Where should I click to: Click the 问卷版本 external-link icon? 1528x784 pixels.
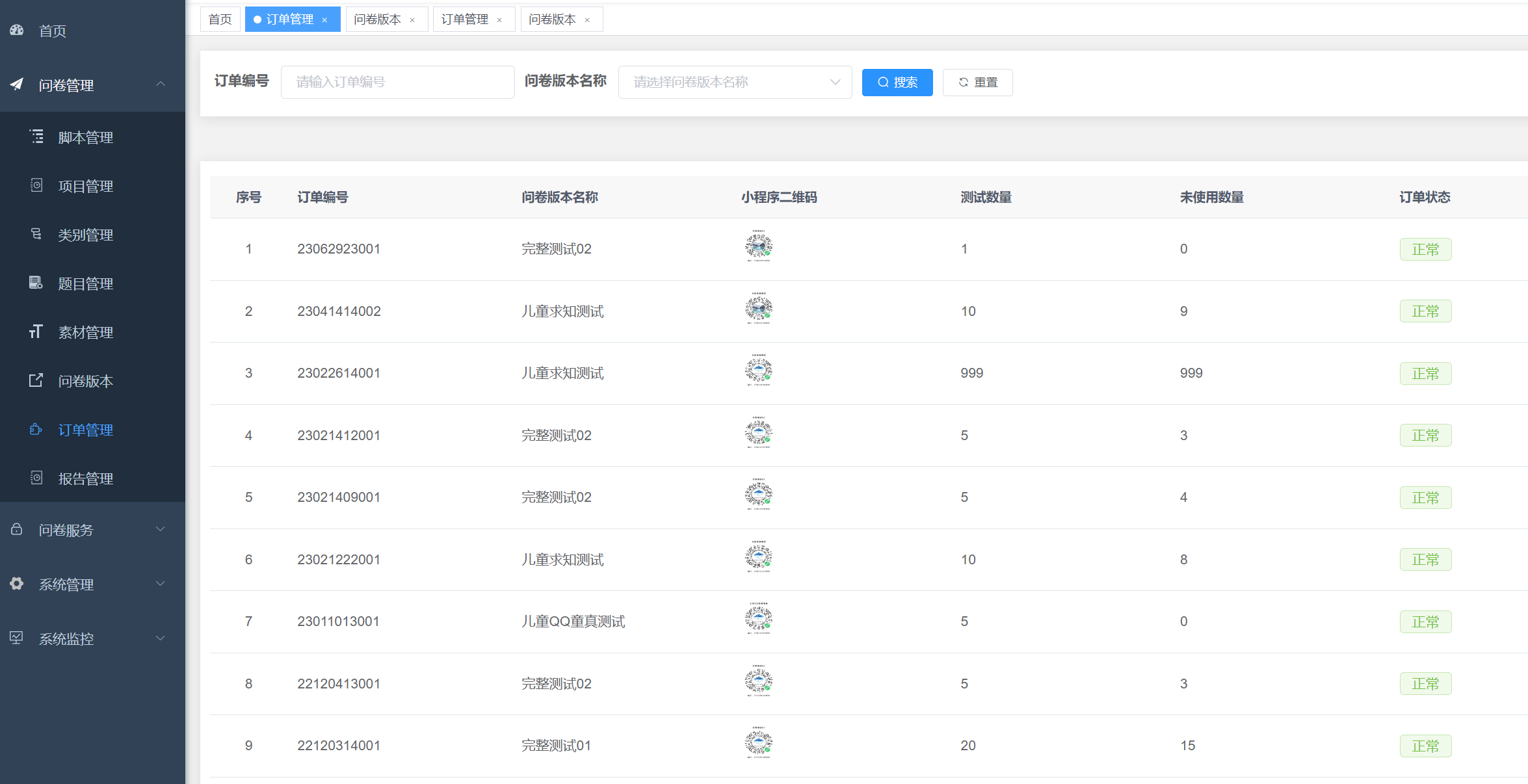(x=36, y=380)
